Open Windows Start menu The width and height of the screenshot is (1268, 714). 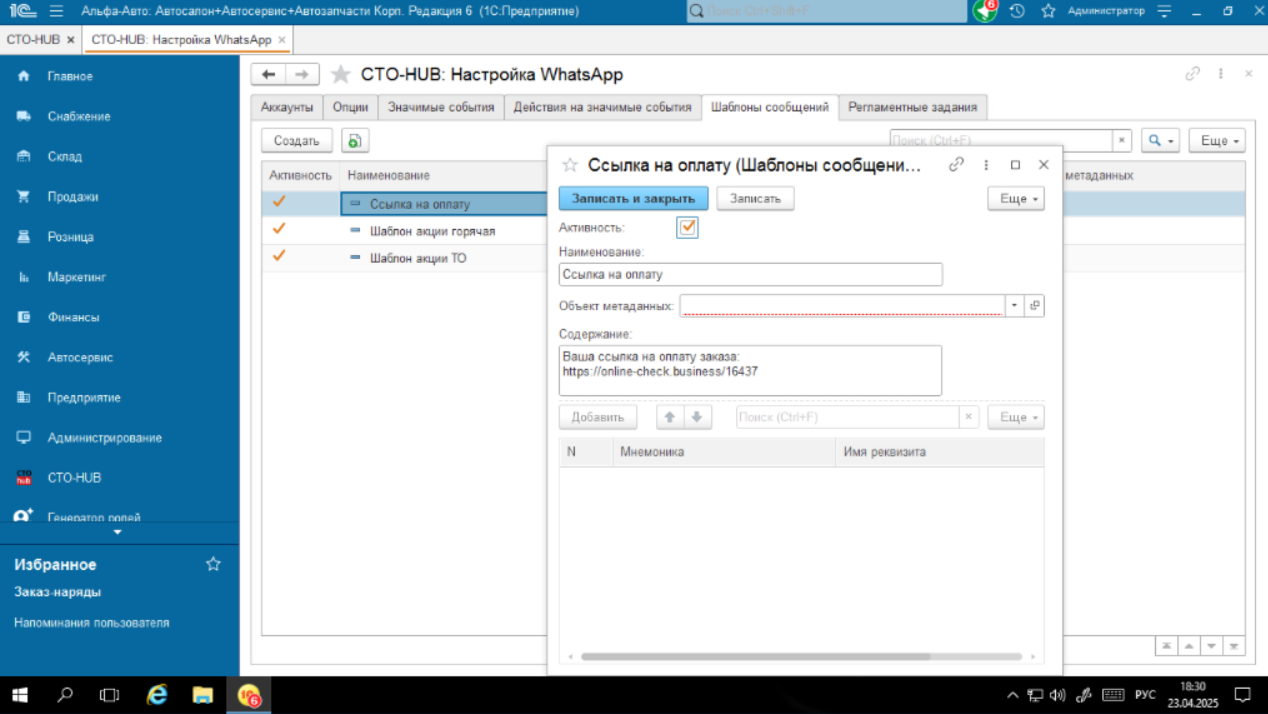pos(20,695)
